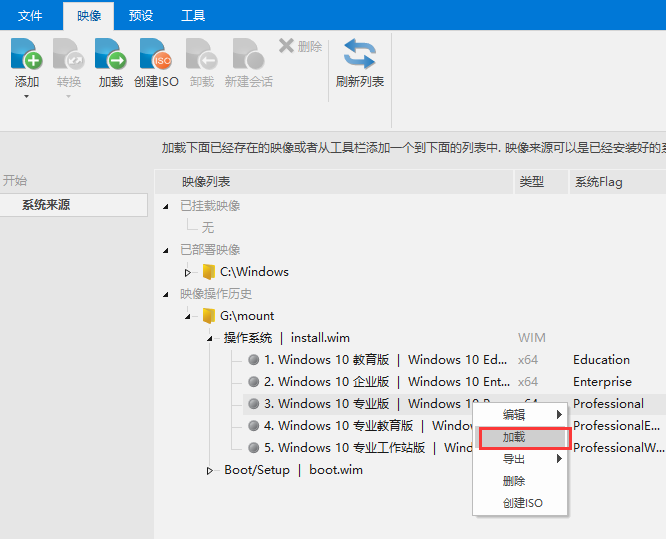Click gray status dot of Windows 10 教育版
This screenshot has width=666, height=539.
(254, 360)
